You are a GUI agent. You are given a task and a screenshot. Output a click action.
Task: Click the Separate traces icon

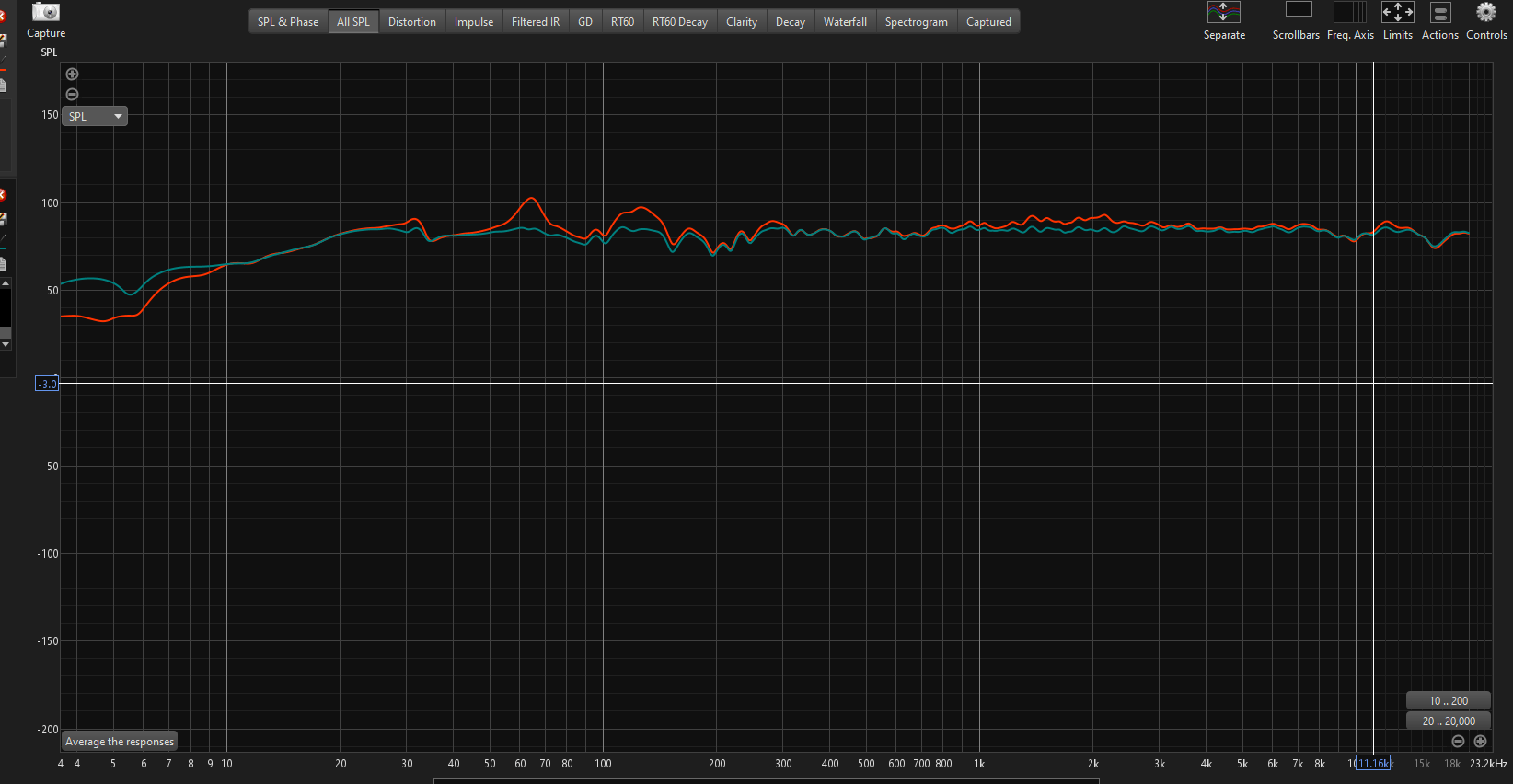tap(1224, 12)
